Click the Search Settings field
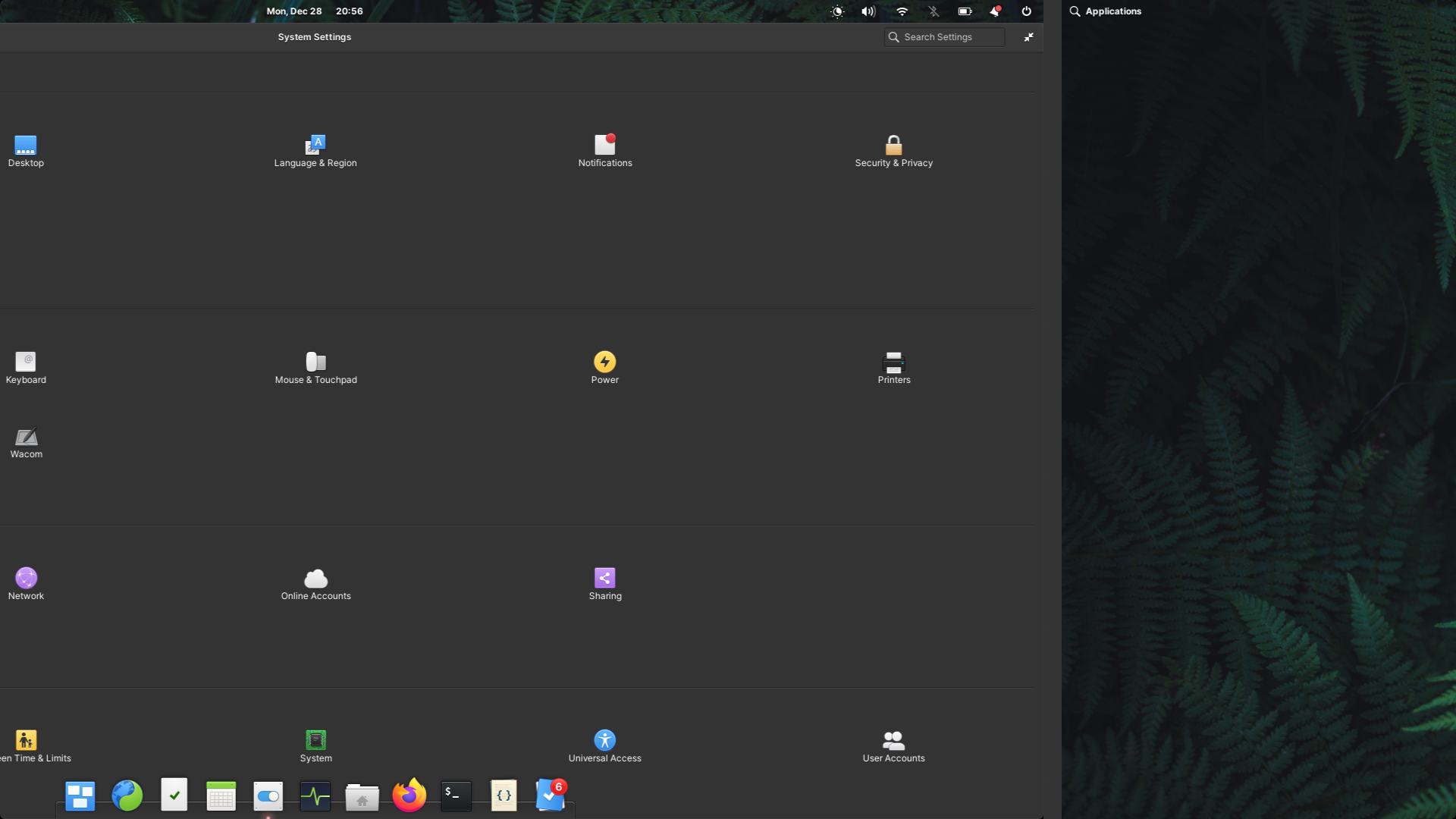The height and width of the screenshot is (819, 1456). coord(943,36)
